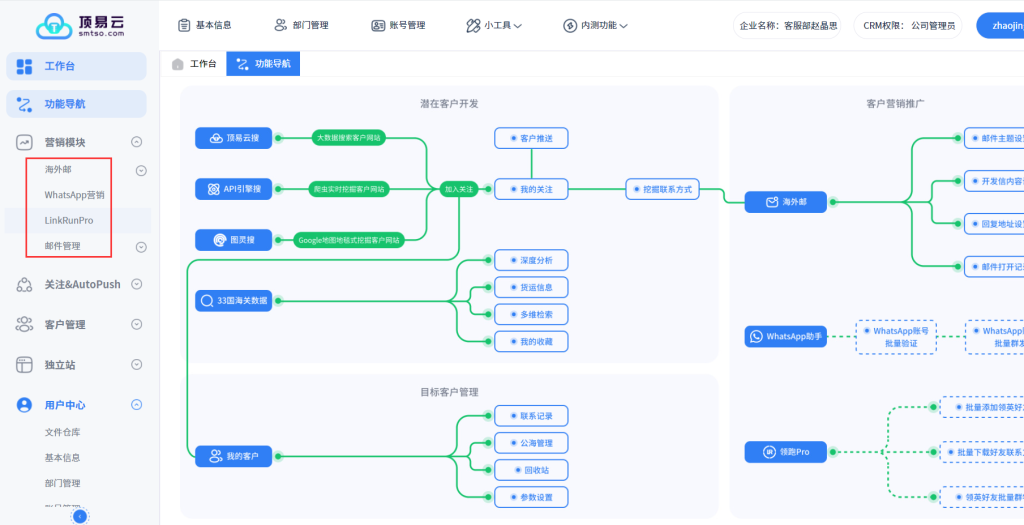Switch to the 工作台 tab
The image size is (1024, 525).
click(x=194, y=64)
